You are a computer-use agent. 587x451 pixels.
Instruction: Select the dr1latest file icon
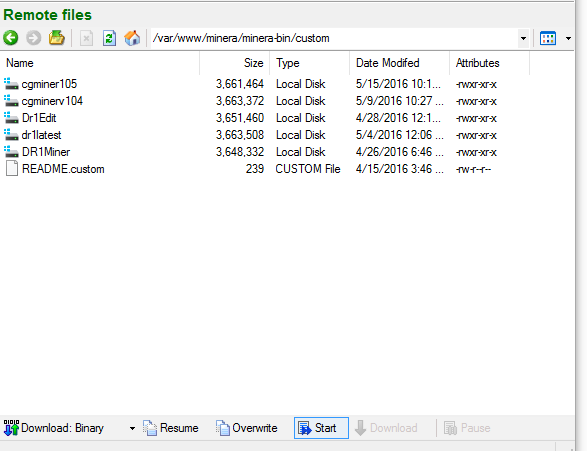(11, 135)
